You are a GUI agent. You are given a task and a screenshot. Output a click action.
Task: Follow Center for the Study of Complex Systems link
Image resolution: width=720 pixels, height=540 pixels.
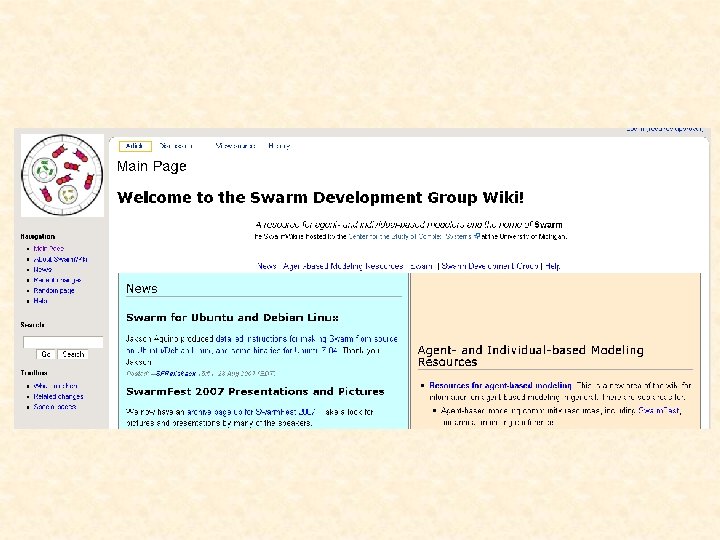(410, 236)
